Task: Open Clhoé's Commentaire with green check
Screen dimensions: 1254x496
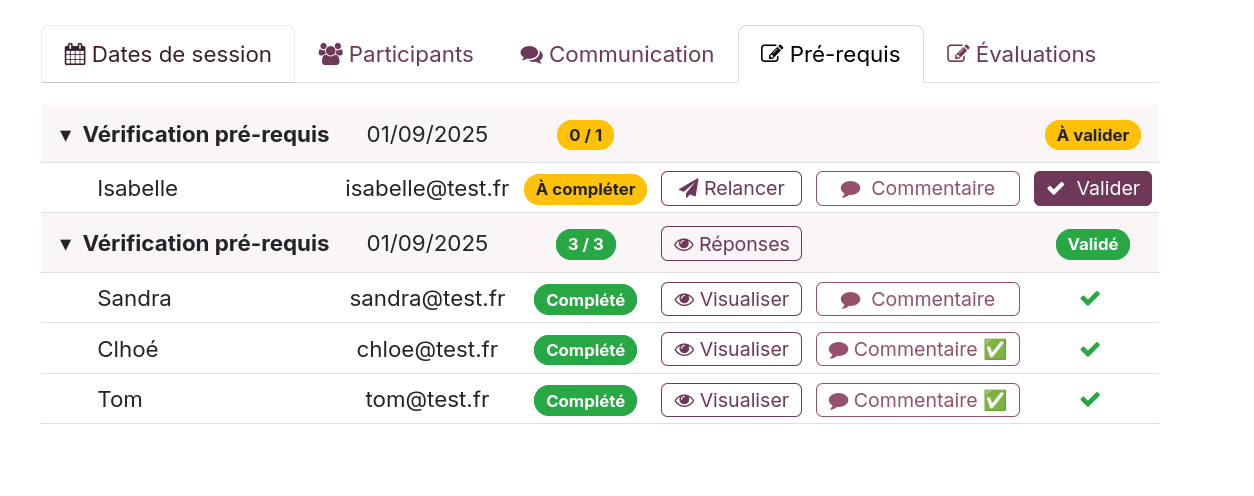Action: click(917, 350)
